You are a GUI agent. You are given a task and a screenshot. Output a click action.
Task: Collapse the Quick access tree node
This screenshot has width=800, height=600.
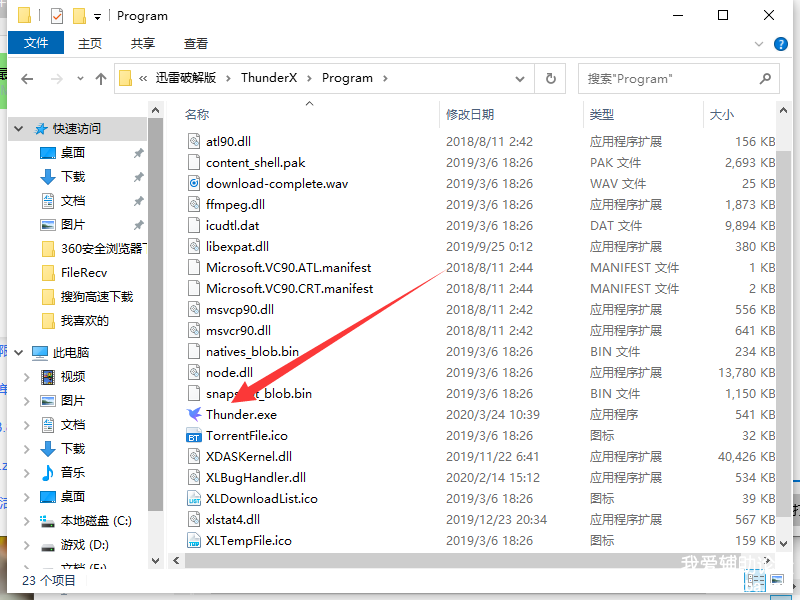point(18,129)
